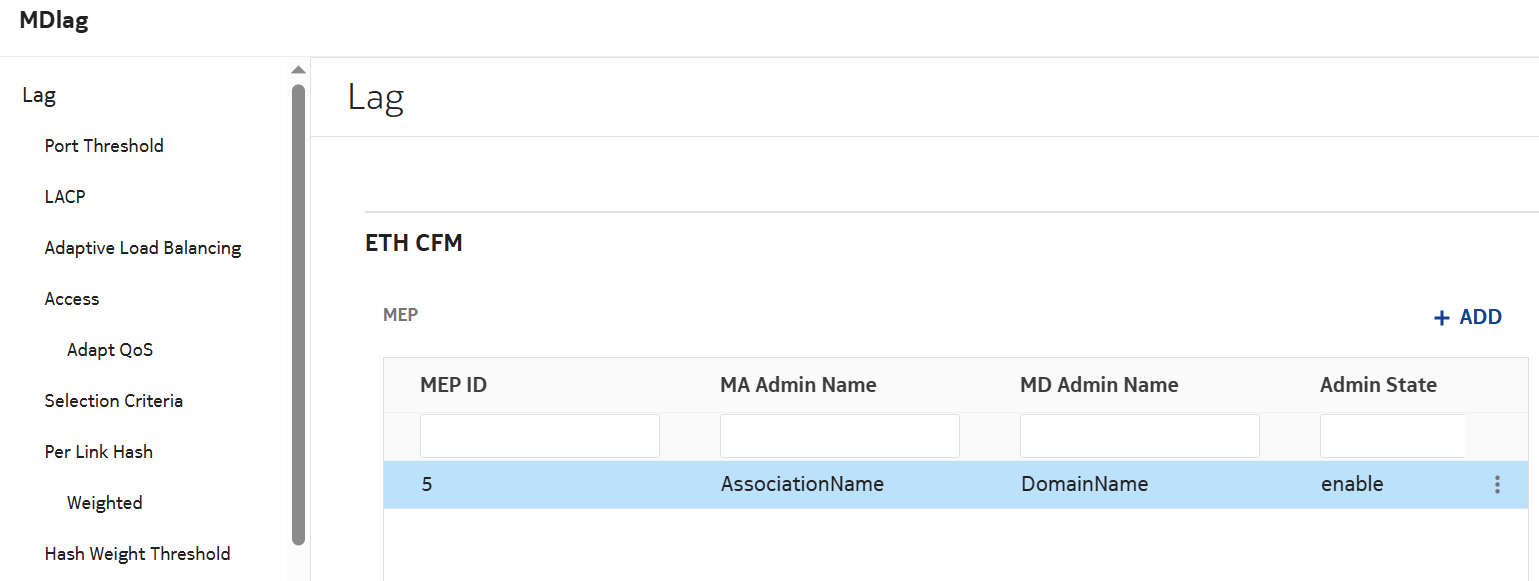Open the Access section

pyautogui.click(x=72, y=299)
